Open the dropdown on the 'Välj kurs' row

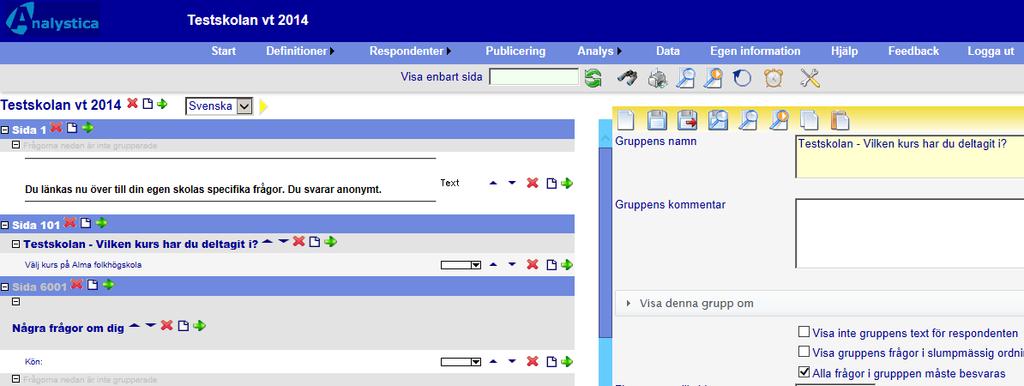[461, 265]
